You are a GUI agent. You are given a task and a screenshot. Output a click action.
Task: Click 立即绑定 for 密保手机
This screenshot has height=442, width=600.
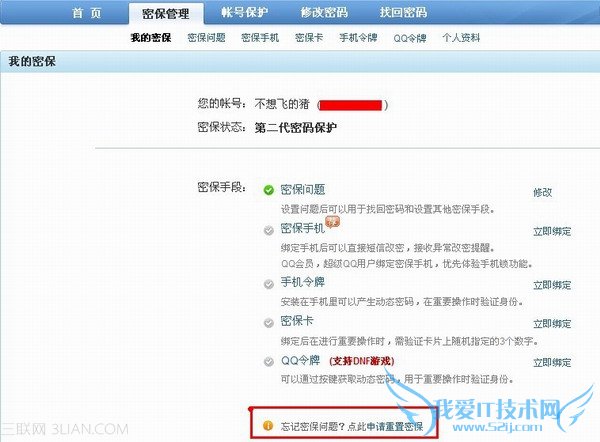552,231
